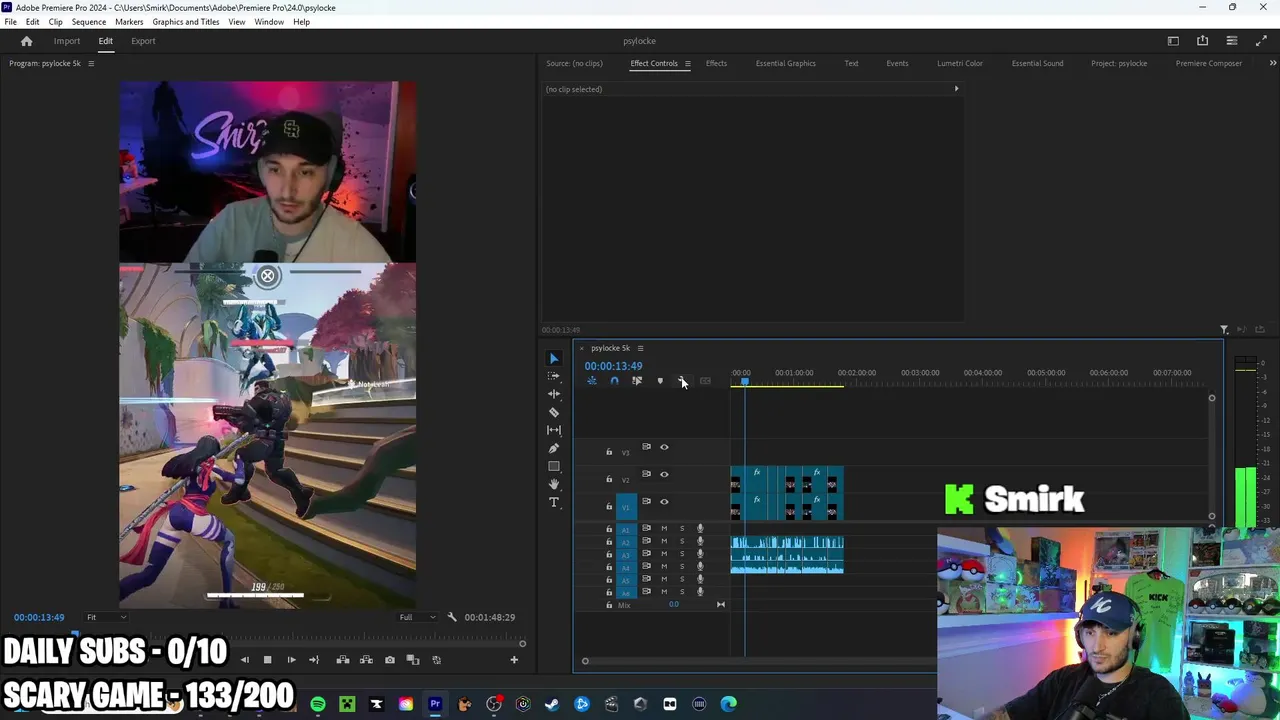The height and width of the screenshot is (720, 1280).
Task: Show overflow panel tabs chevron
Action: coord(1272,63)
